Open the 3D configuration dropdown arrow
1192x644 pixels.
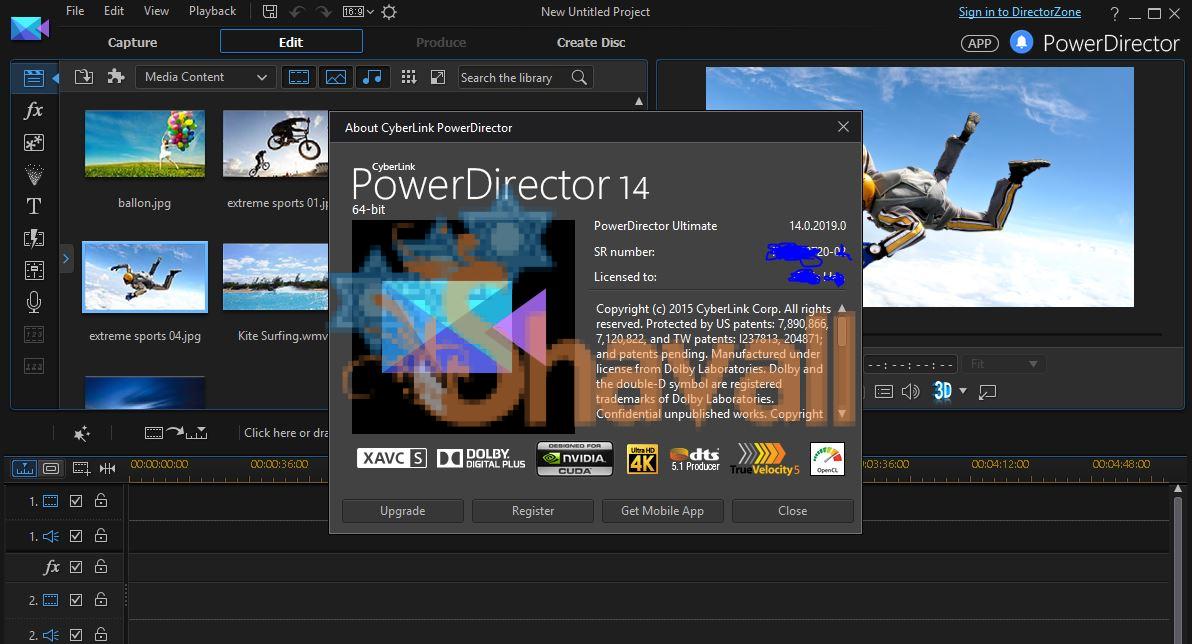click(963, 391)
